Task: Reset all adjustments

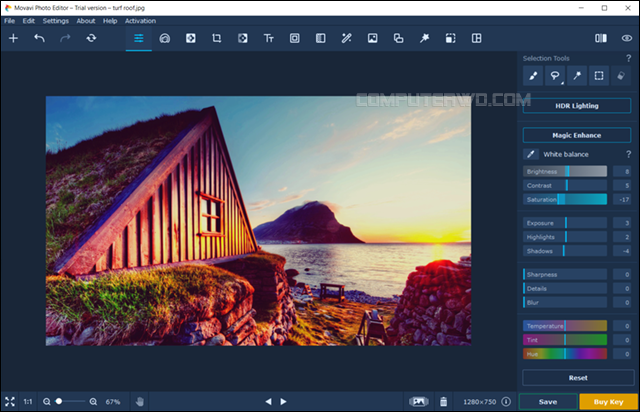Action: [578, 378]
